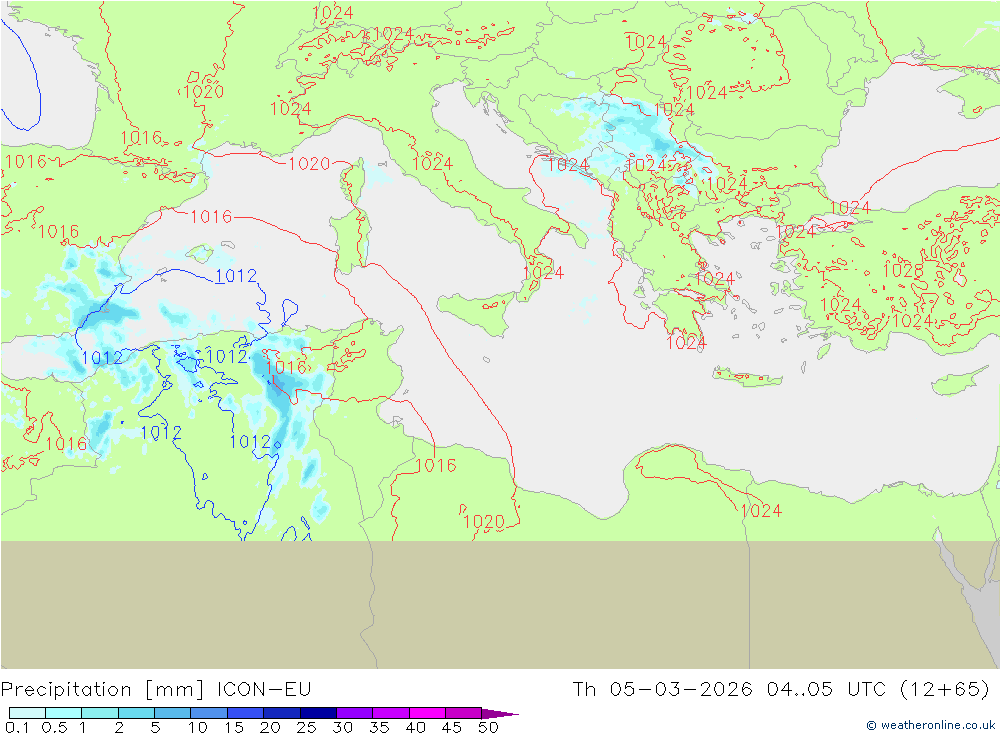Select the 35–40 mm violet swatch
Screen dimensions: 1000x733
tap(391, 713)
